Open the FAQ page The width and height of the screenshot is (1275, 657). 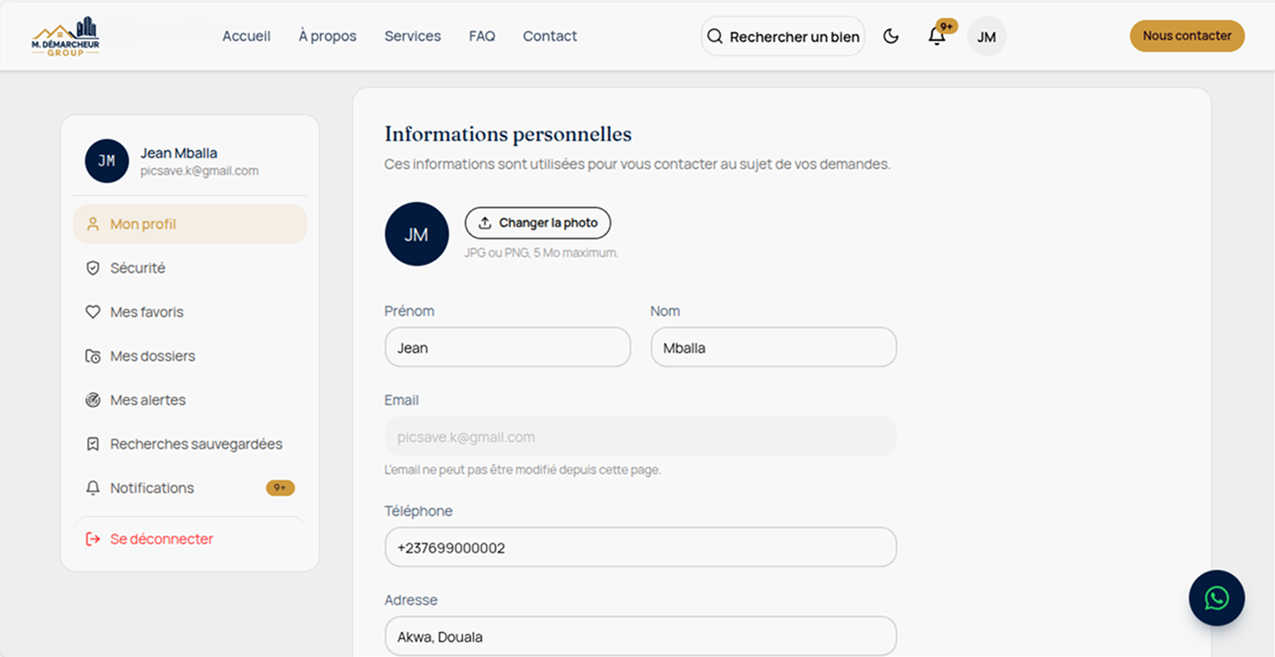(482, 36)
